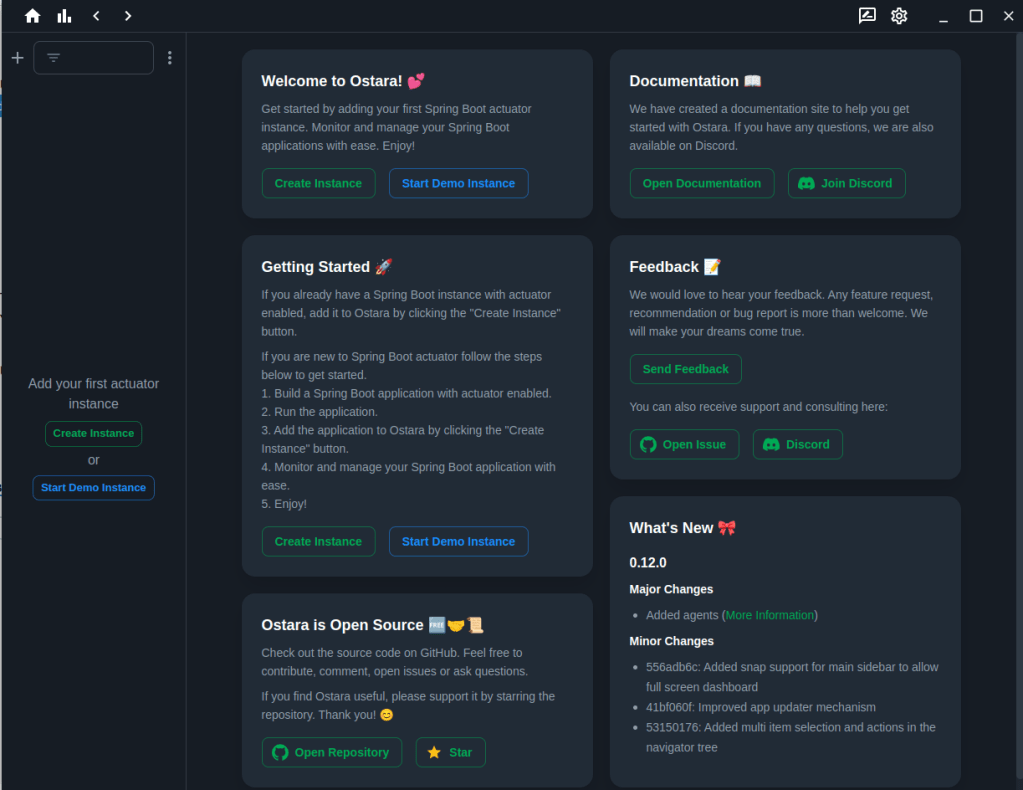Click the Send Feedback button

pos(685,369)
